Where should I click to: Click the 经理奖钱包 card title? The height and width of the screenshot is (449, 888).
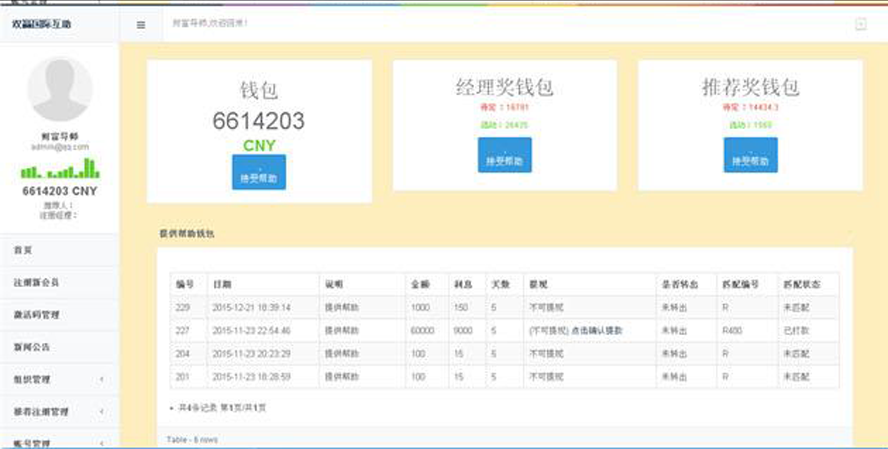point(505,87)
